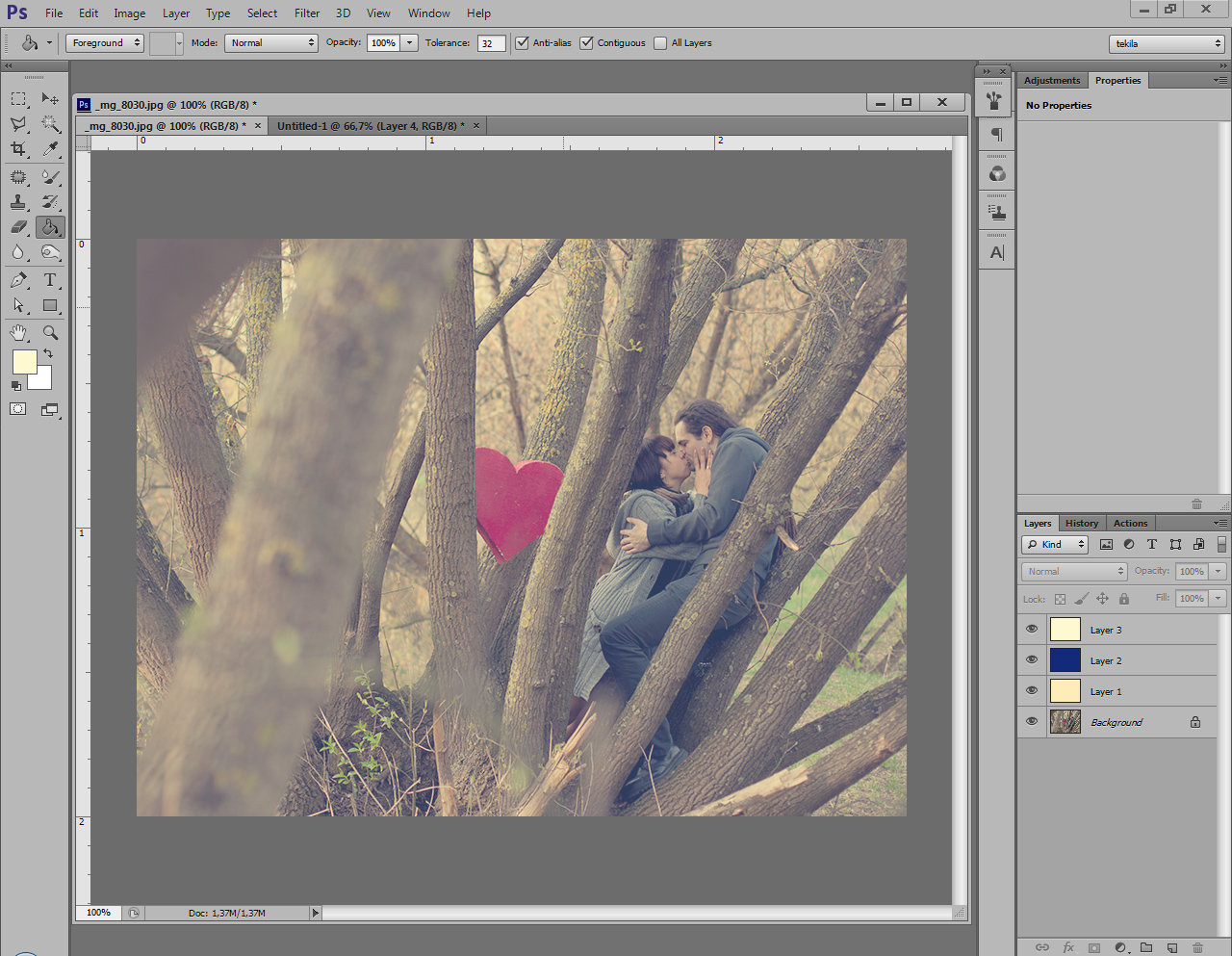Toggle layer filtering switch on or off
1232x956 pixels.
tap(1221, 544)
